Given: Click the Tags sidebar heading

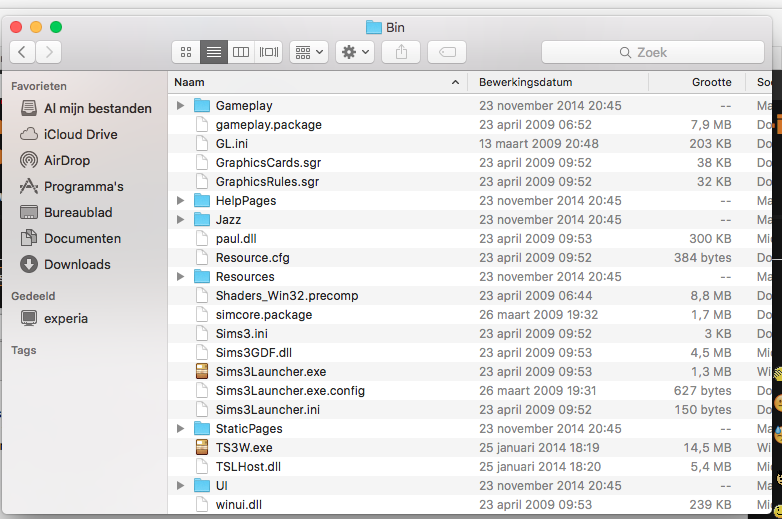Looking at the screenshot, I should [23, 350].
